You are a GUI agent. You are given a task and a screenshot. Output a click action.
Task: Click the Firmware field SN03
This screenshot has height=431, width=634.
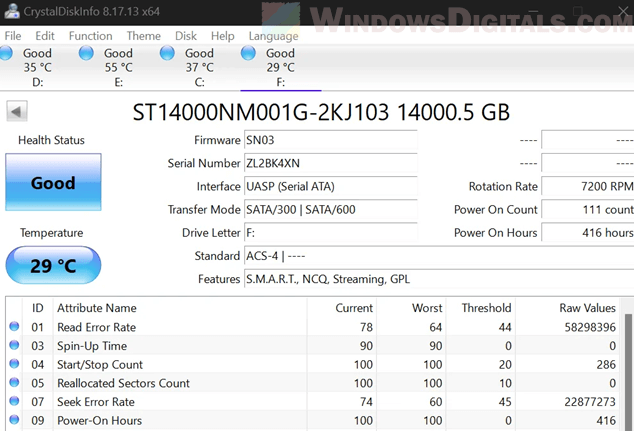pos(330,140)
